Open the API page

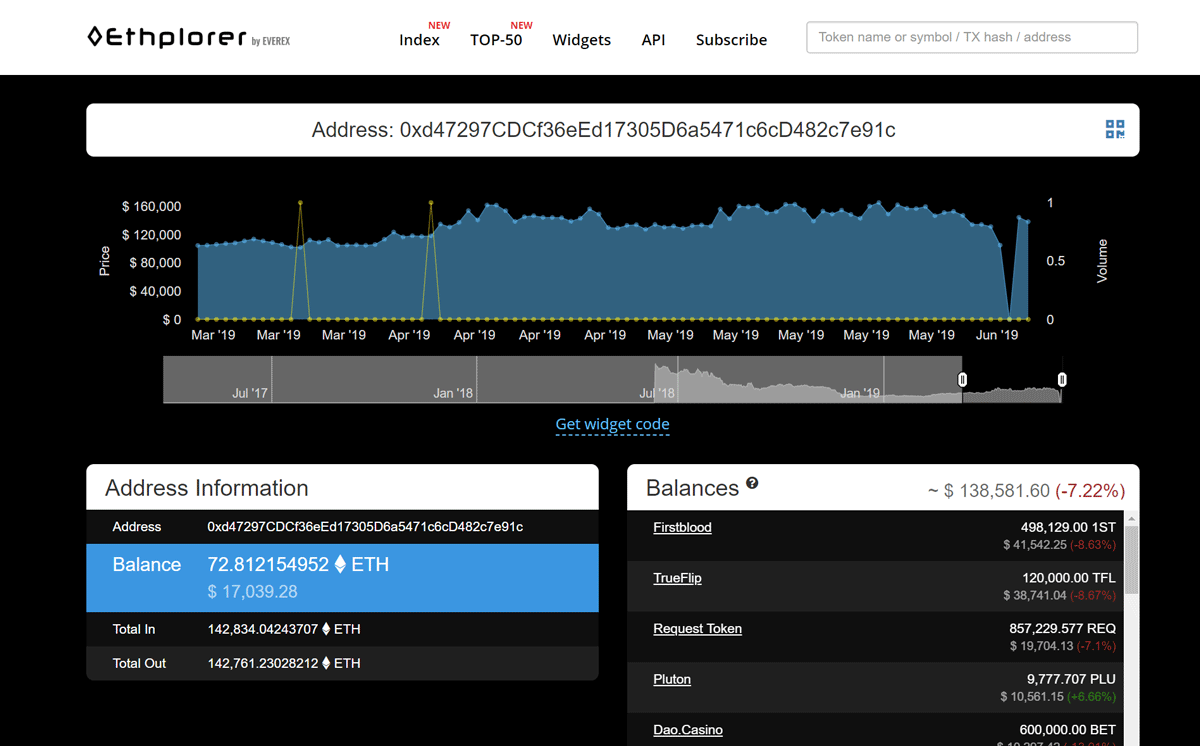[x=653, y=40]
